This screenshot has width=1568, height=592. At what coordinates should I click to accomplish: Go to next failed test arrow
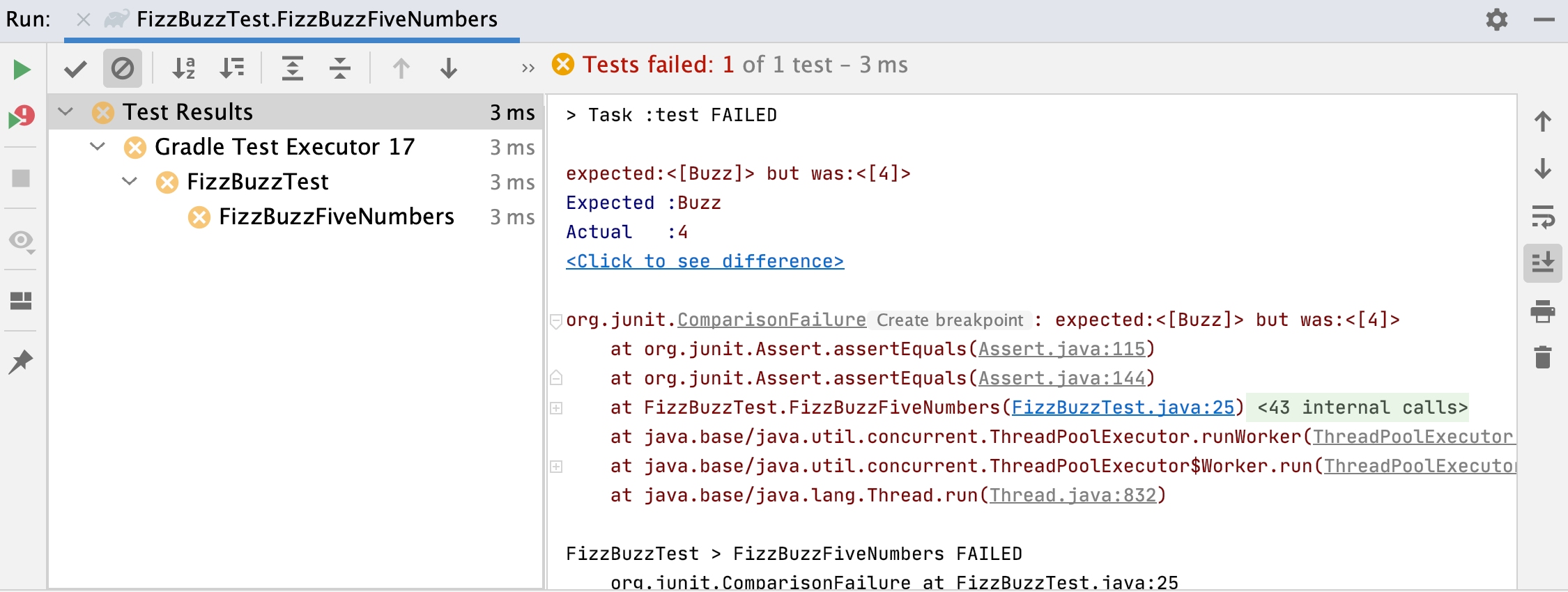[449, 68]
